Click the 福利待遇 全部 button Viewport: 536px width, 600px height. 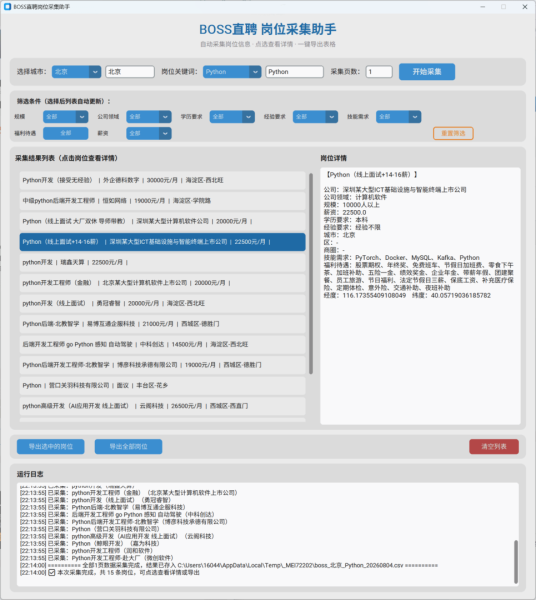(65, 133)
